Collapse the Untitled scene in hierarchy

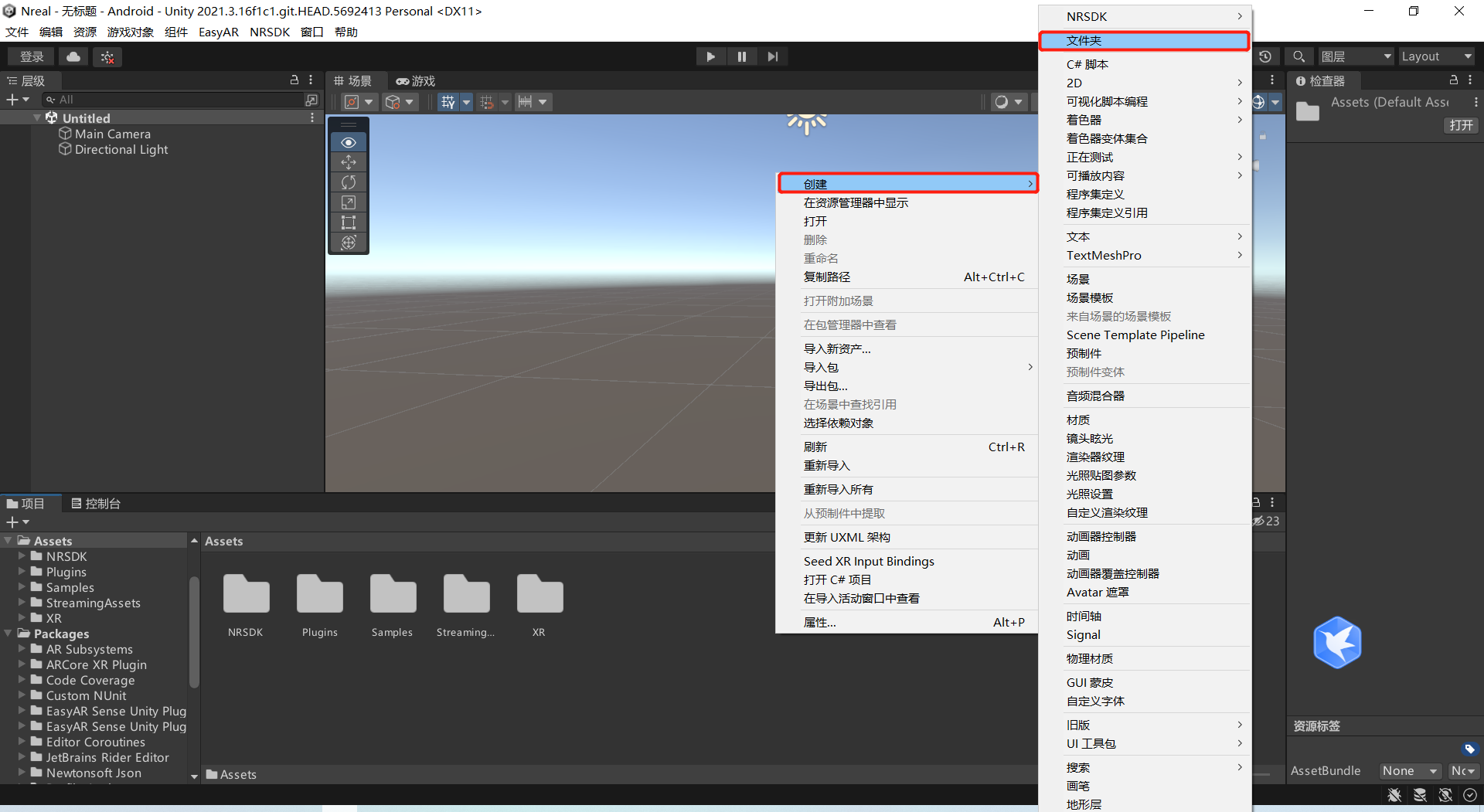[x=37, y=117]
